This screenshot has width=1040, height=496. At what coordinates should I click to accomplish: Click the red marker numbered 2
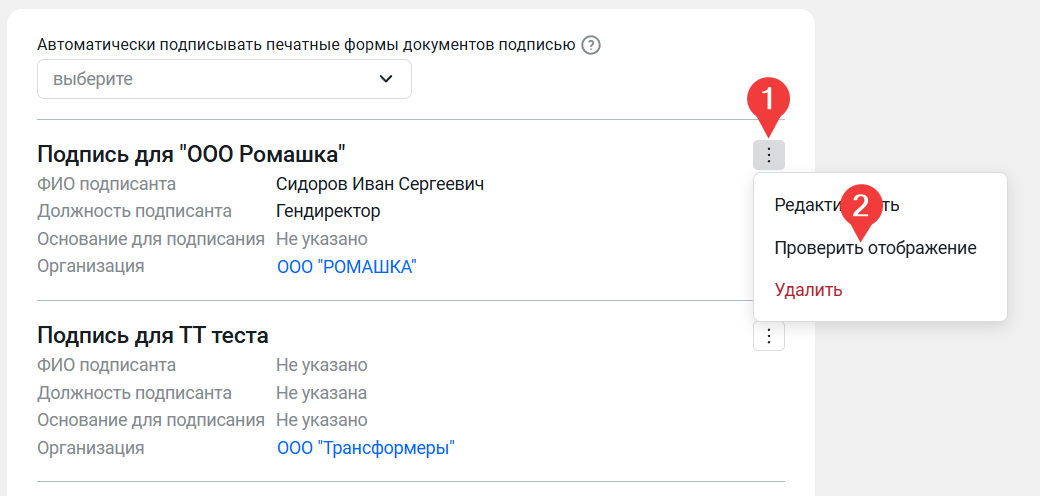tap(861, 206)
